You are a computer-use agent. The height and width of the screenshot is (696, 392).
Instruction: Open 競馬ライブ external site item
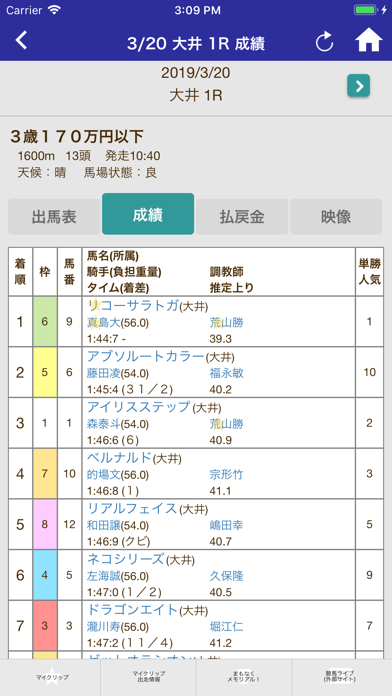tap(342, 677)
